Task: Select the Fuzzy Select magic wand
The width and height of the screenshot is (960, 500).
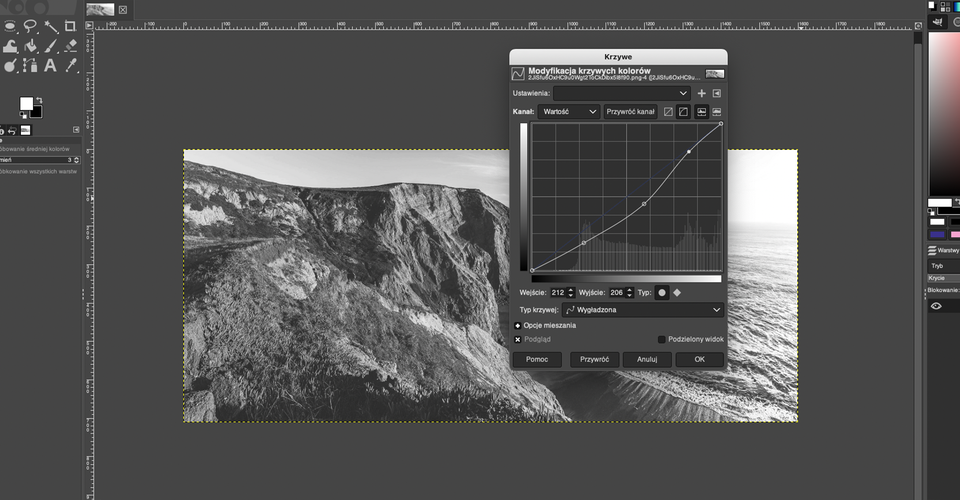Action: [50, 26]
